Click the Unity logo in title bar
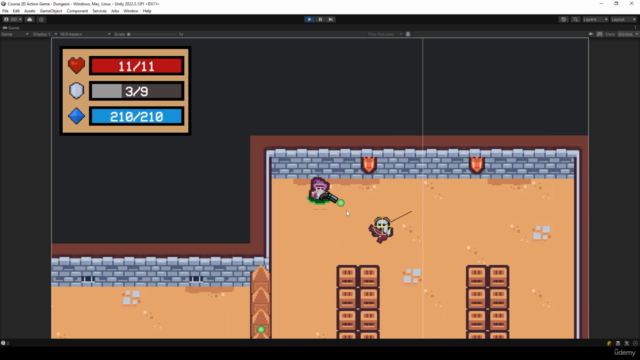 pyautogui.click(x=4, y=4)
